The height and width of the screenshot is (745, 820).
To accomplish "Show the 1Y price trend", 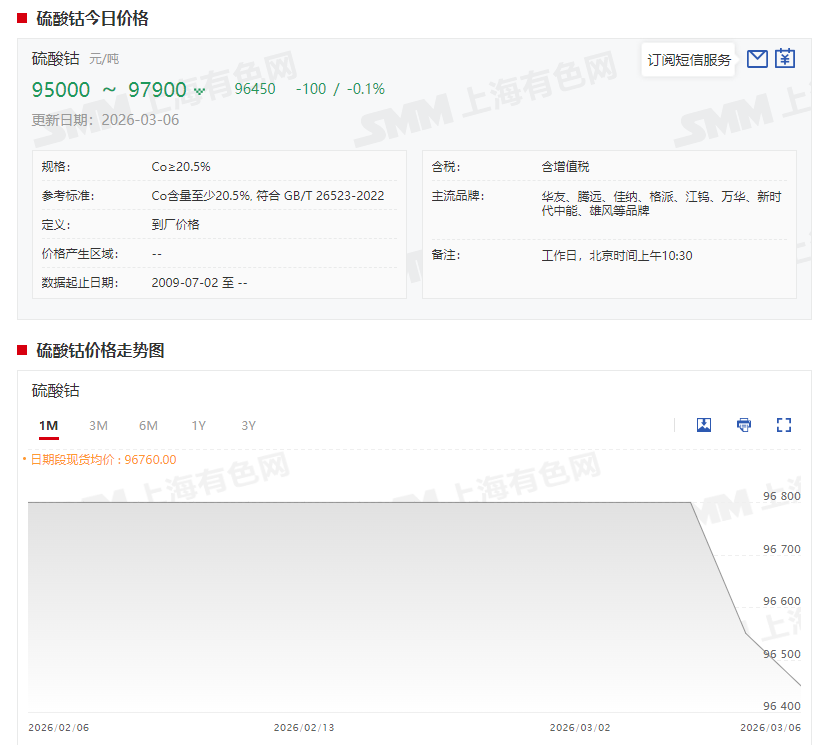I will click(x=199, y=426).
